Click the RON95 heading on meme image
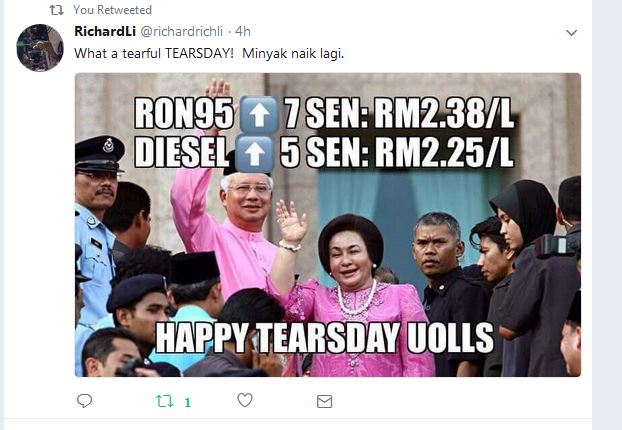This screenshot has height=430, width=622. pos(184,114)
